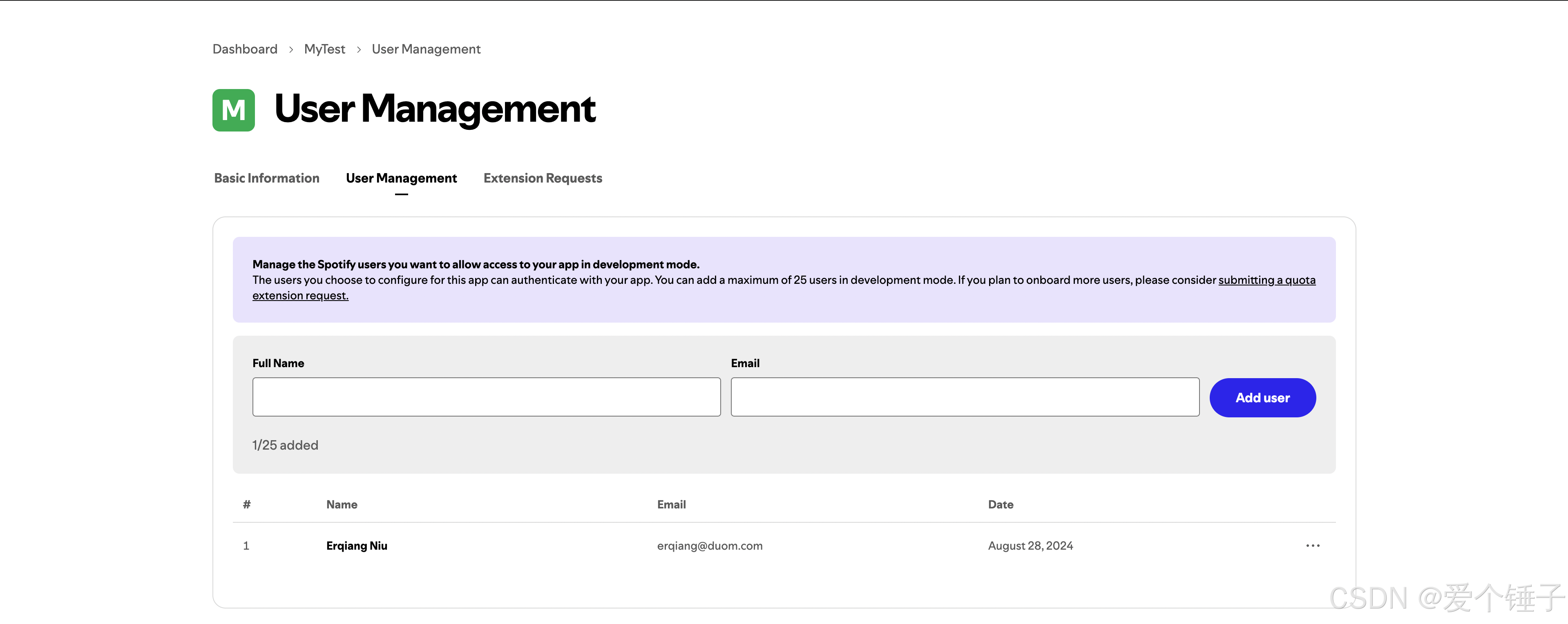Focus the Full Name input field
Screen dimensions: 1568x624
pos(486,397)
